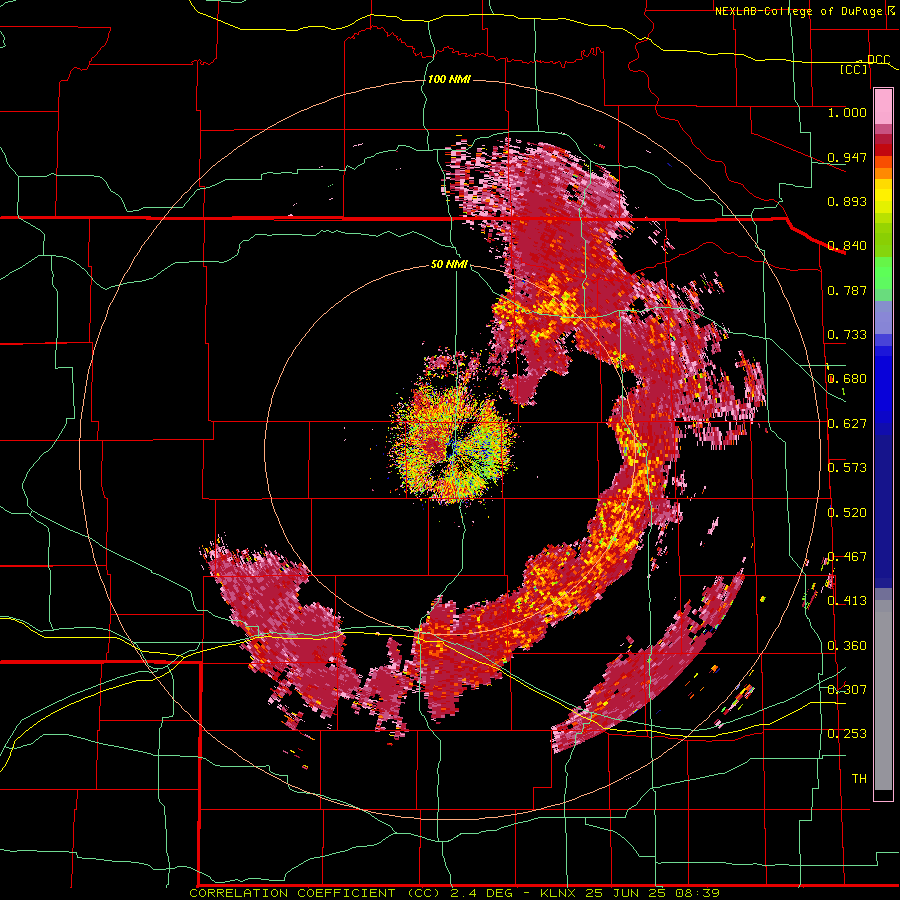The height and width of the screenshot is (900, 900).
Task: Click the 0.520 scale value
Action: 847,513
